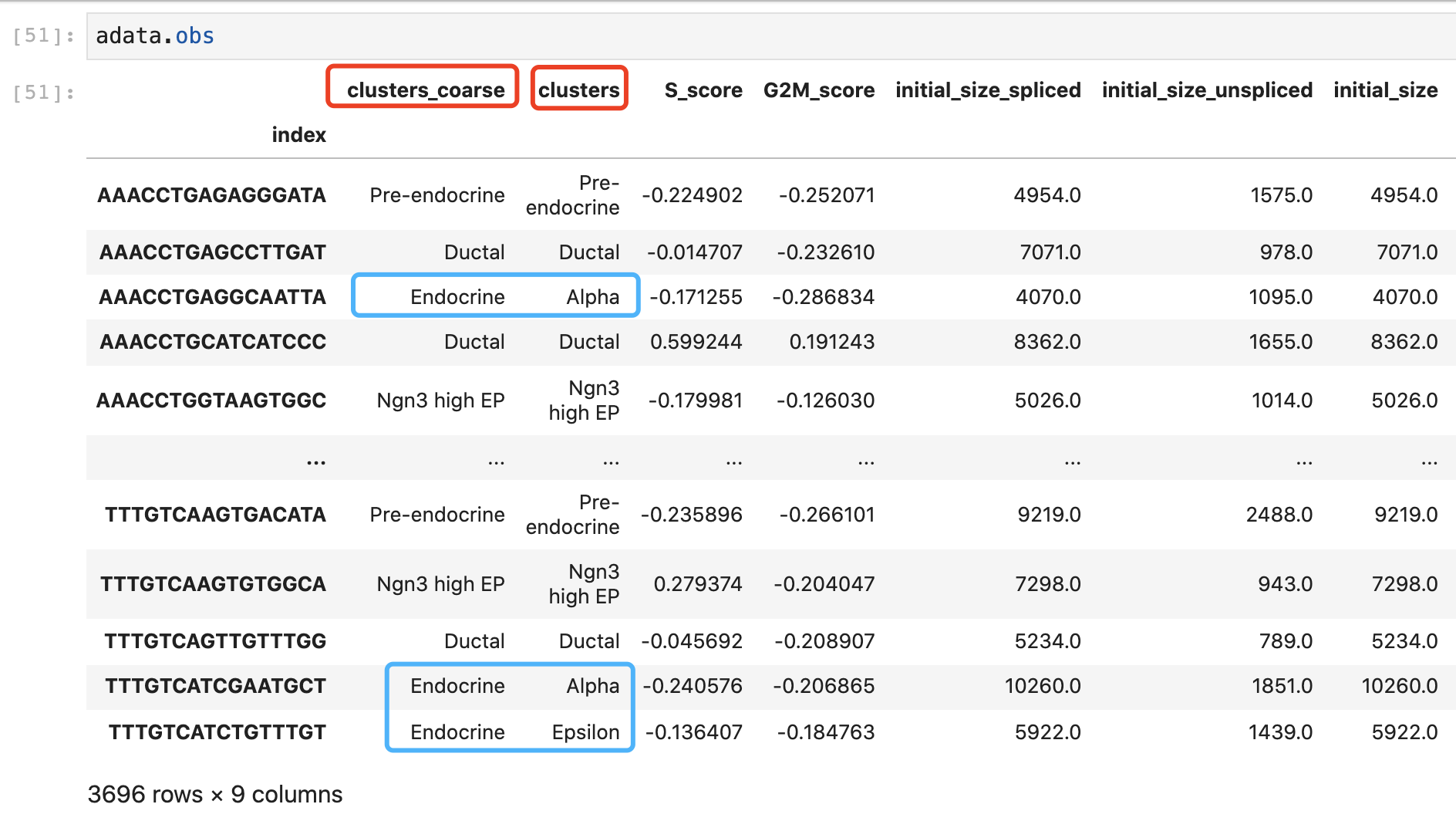Select the G2M_score column header
The width and height of the screenshot is (1456, 821).
pyautogui.click(x=819, y=90)
